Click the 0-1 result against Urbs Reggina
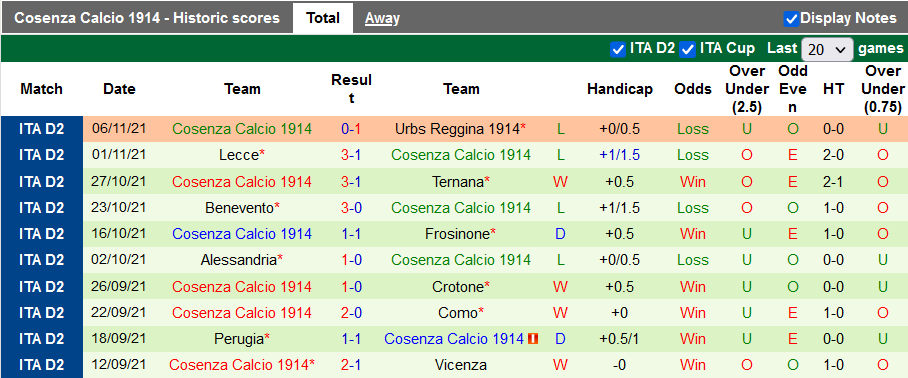908x378 pixels. coord(352,129)
